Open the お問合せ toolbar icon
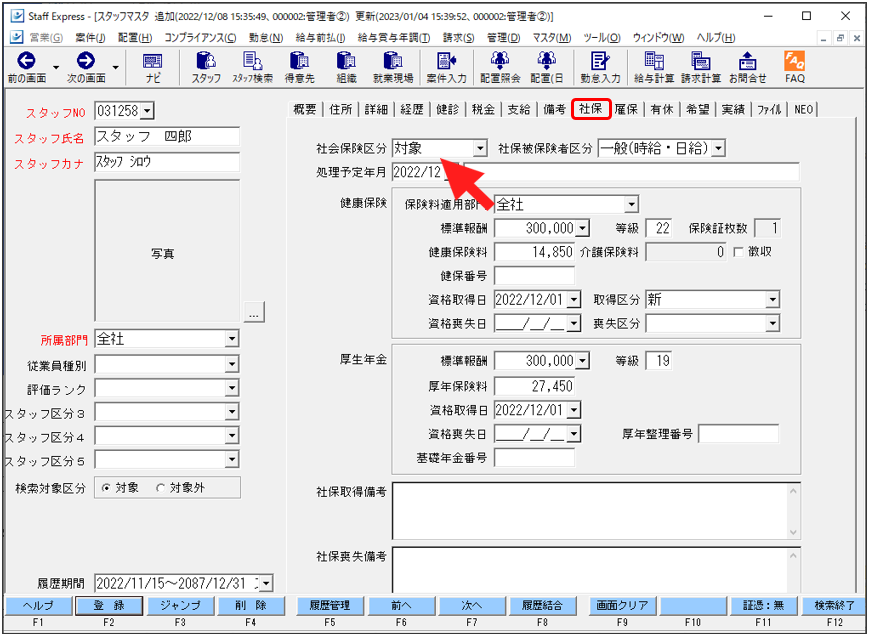Screen dimensions: 869x636 click(748, 67)
